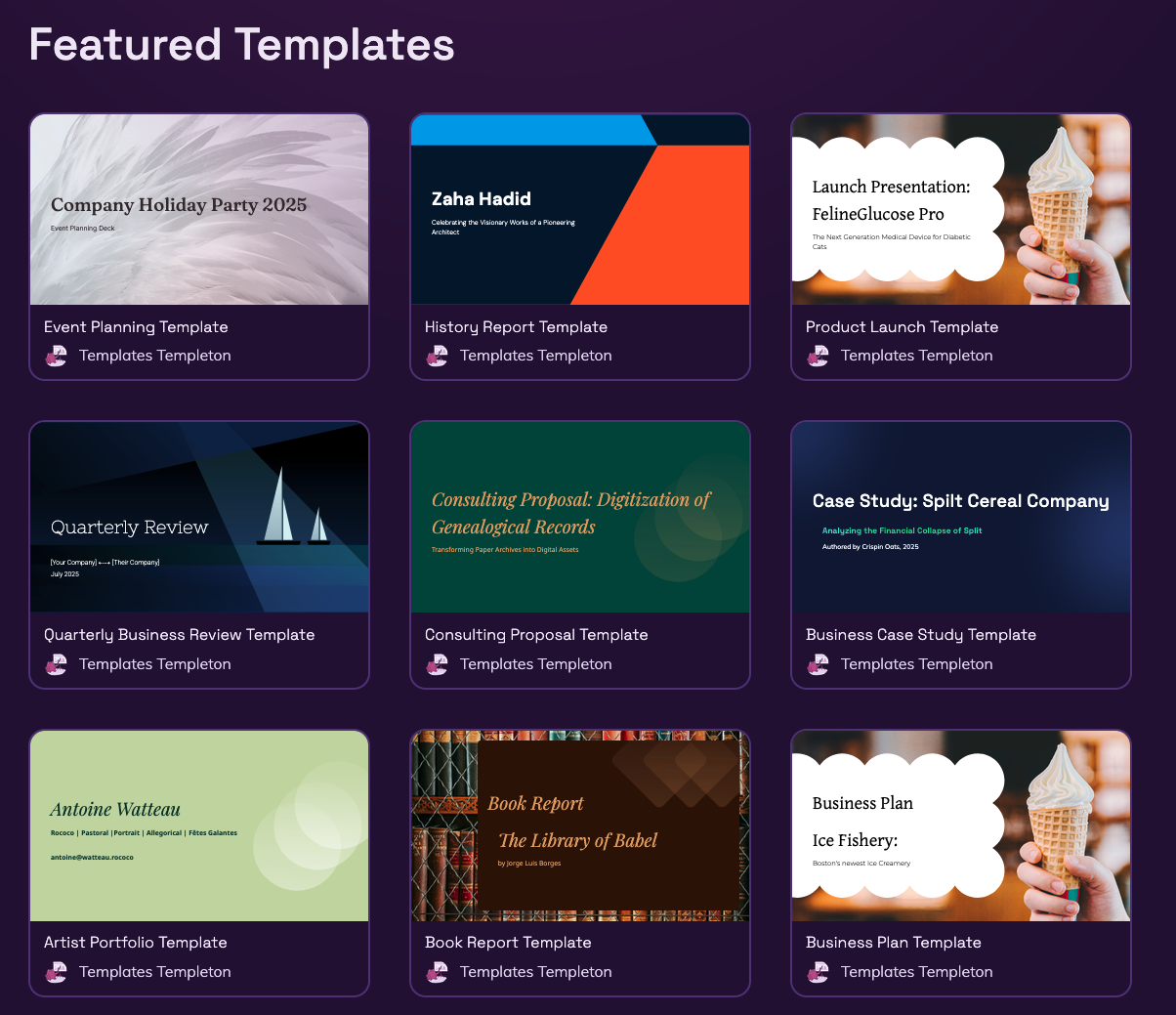The image size is (1176, 1015).
Task: Click the Zaha Hadid presentation preview
Action: click(x=580, y=209)
